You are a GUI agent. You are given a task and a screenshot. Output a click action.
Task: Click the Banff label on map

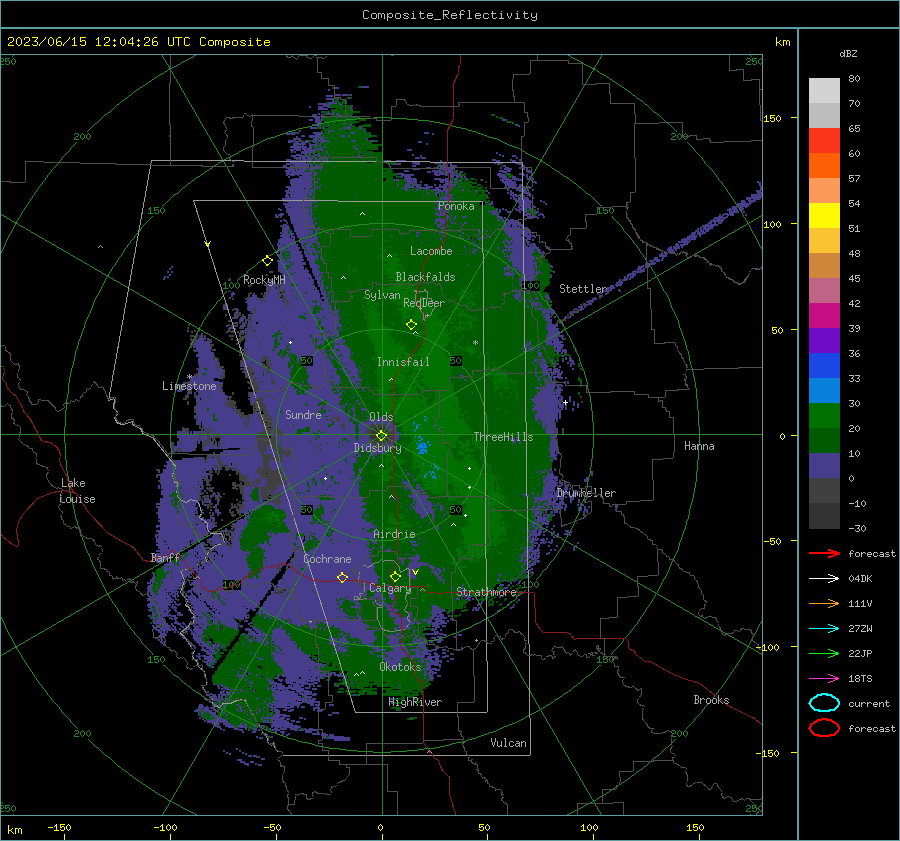click(x=165, y=557)
